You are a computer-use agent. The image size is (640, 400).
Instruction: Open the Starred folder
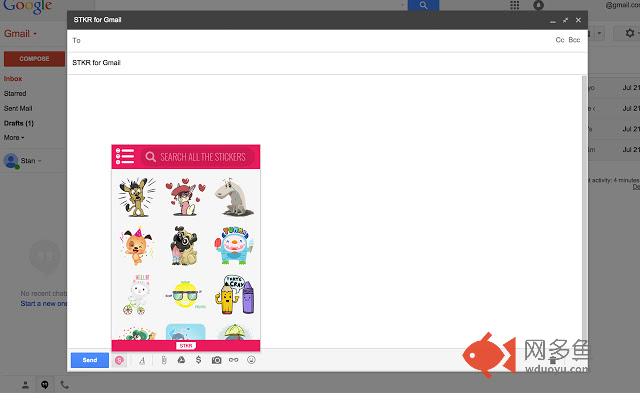tap(15, 93)
